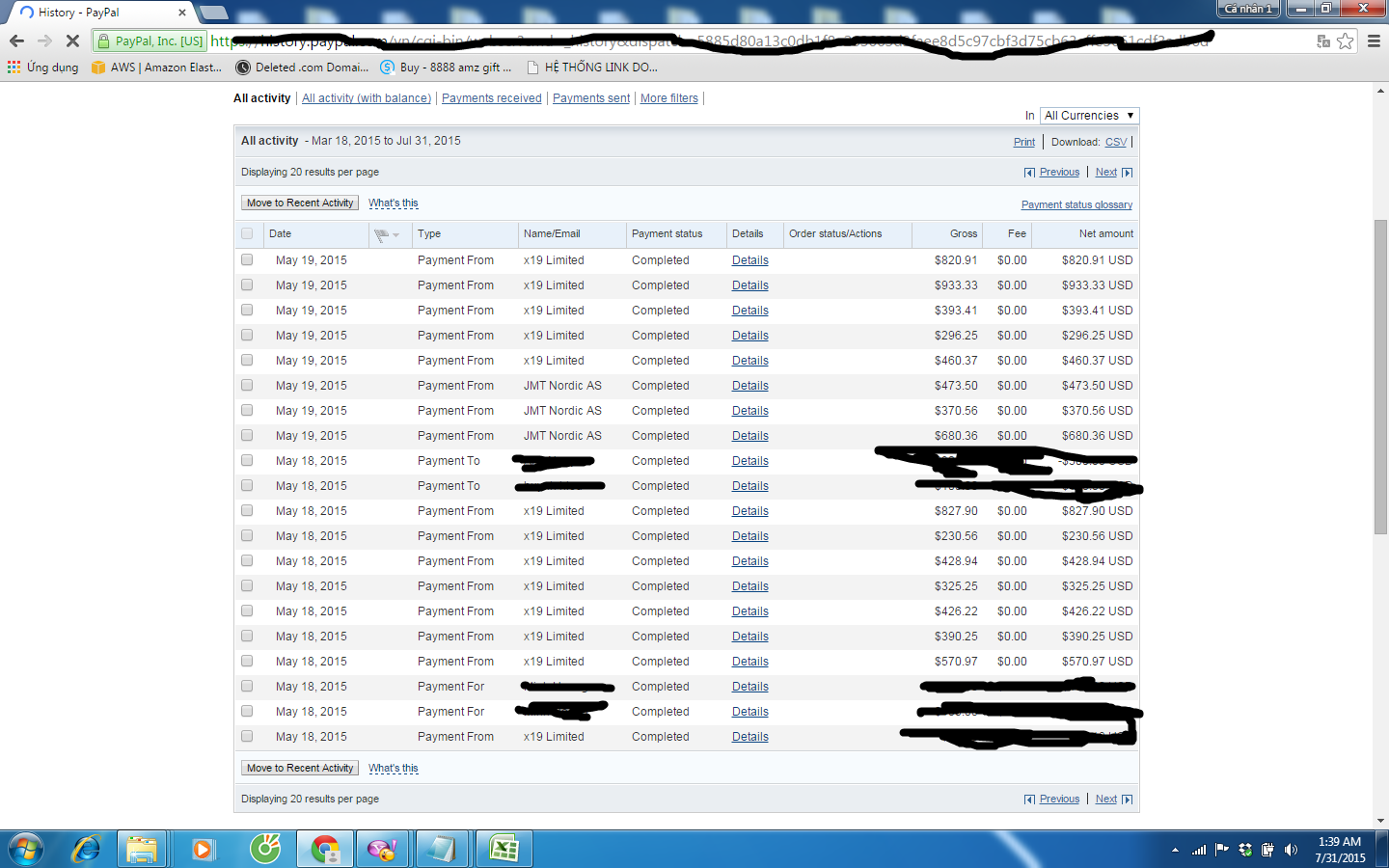Show Payments sent filter
The width and height of the screenshot is (1389, 868).
click(x=591, y=98)
